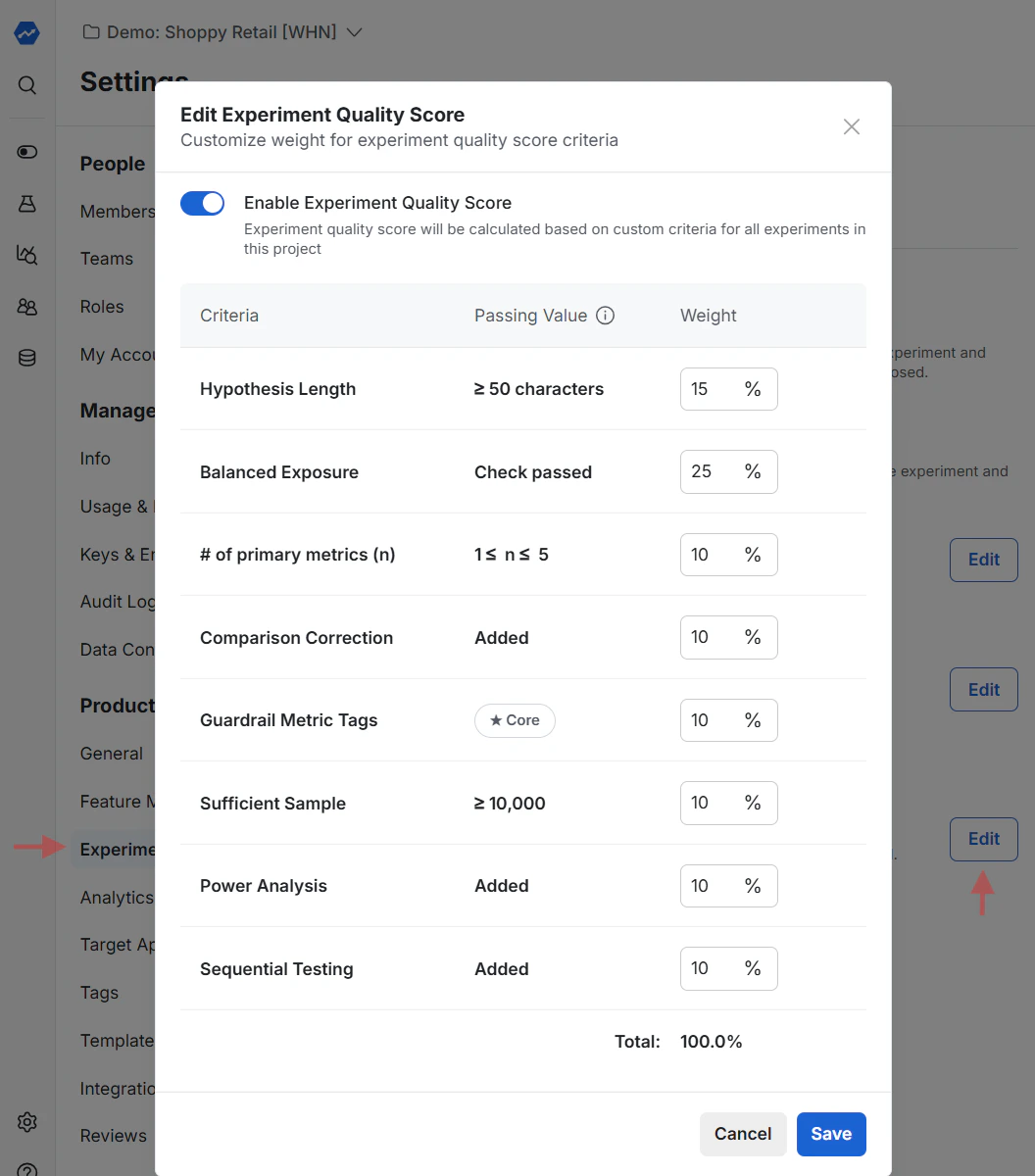Open the Demo: Shoppy Retail project switcher
This screenshot has height=1176, width=1035.
[222, 31]
